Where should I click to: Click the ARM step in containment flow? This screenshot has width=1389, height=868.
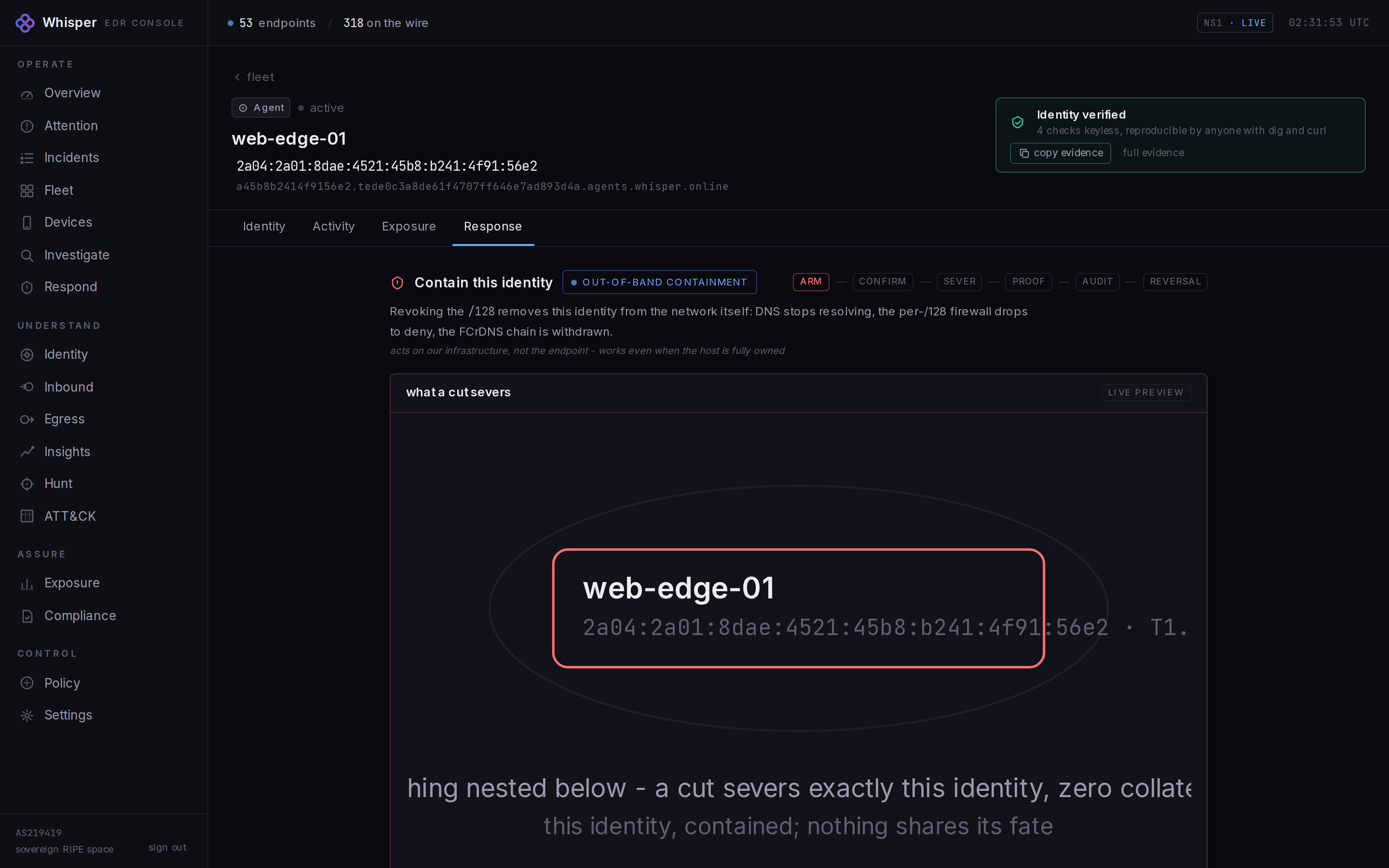point(810,282)
